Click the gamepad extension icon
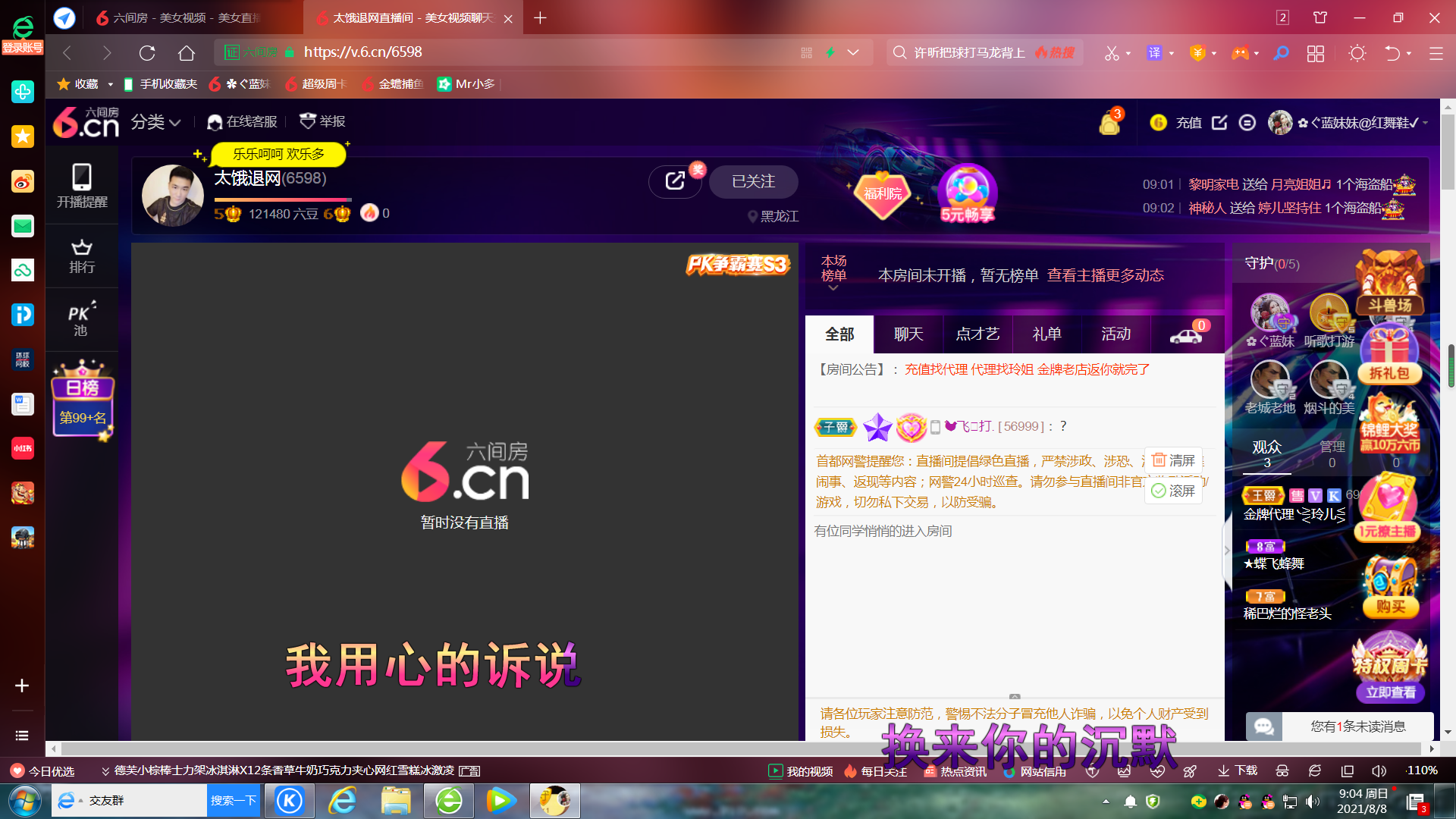The height and width of the screenshot is (819, 1456). tap(1240, 53)
